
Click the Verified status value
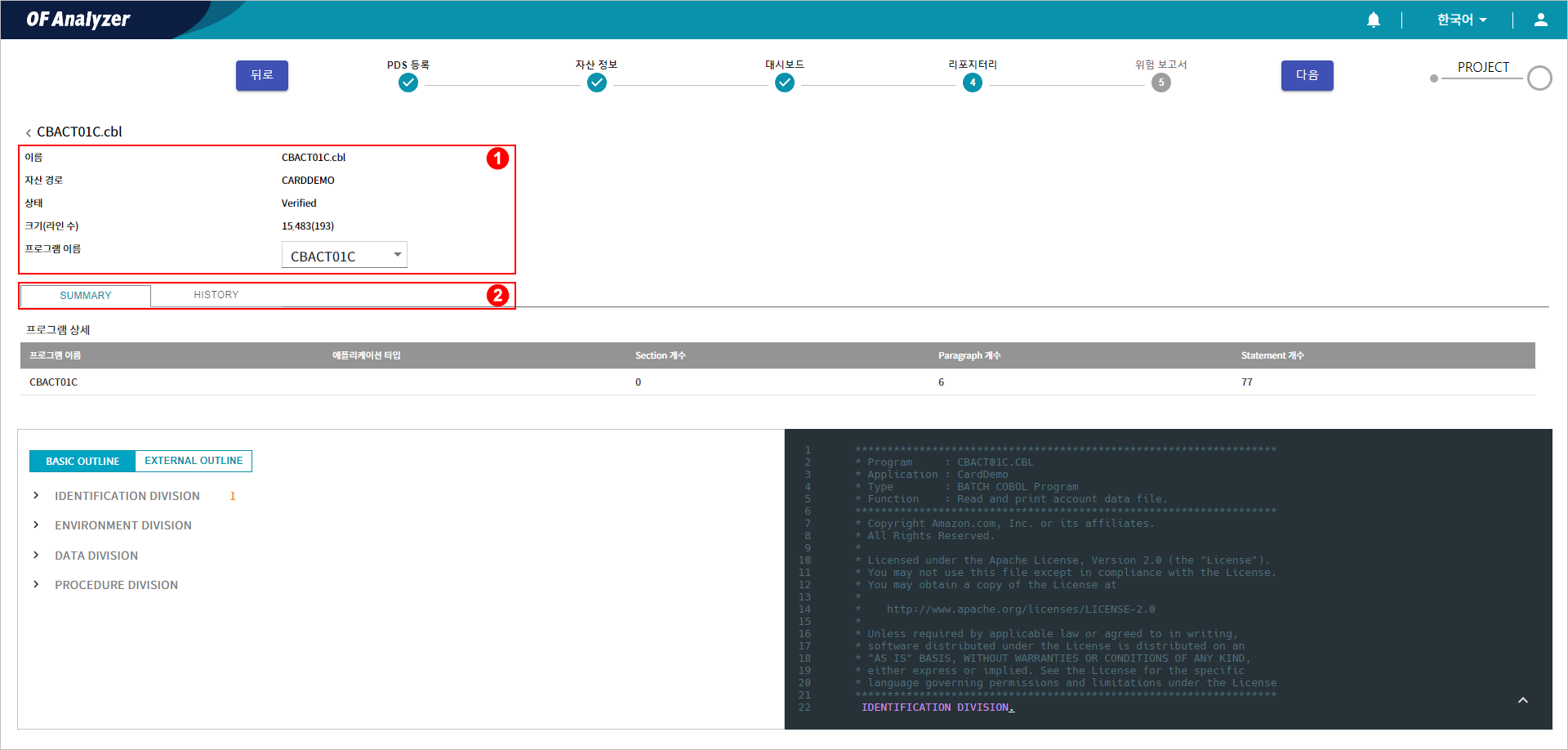pos(299,203)
